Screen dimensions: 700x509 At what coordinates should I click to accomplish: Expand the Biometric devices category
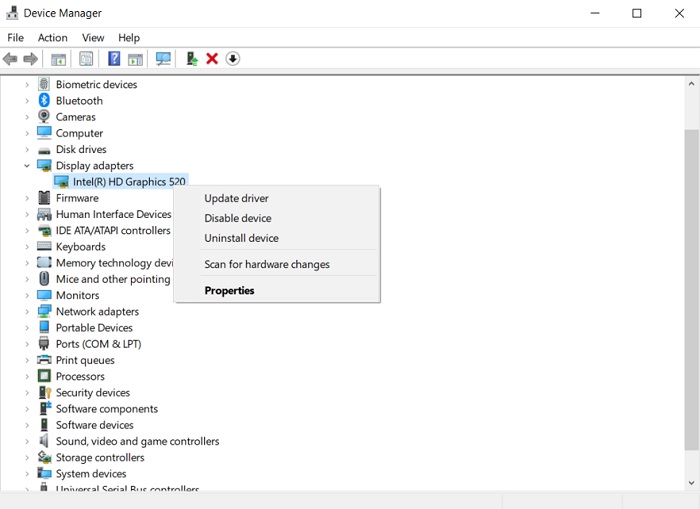(x=27, y=85)
